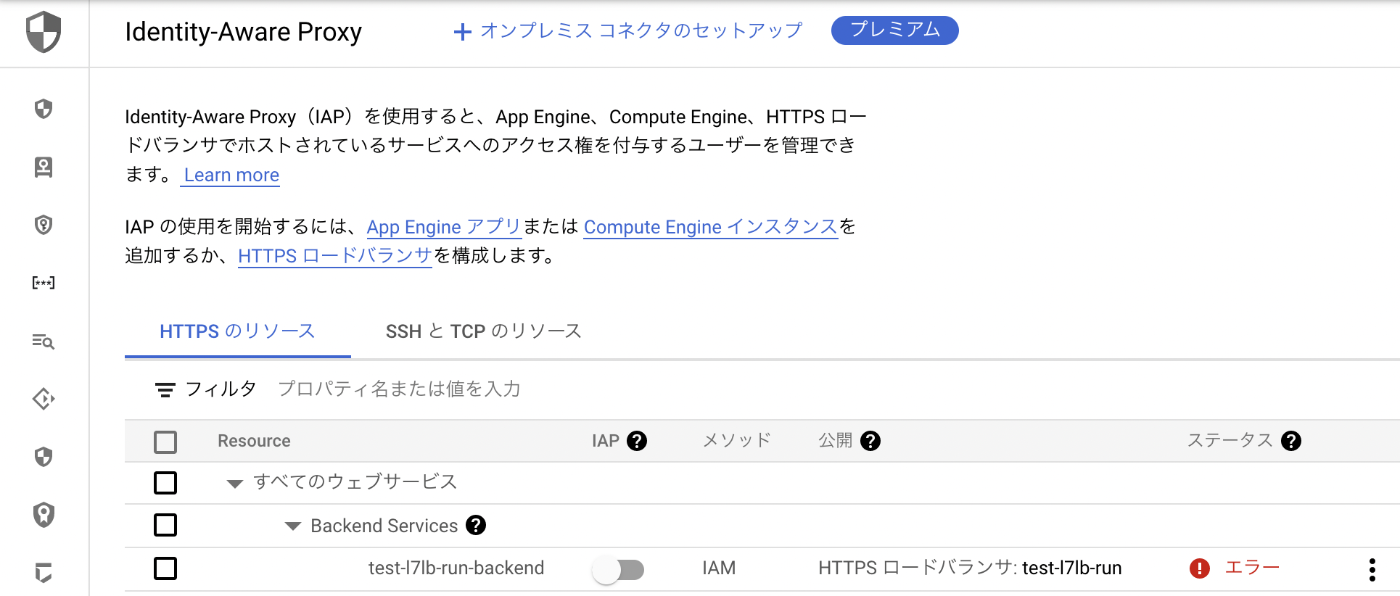Tick the test-l7lb-run-backend row checkbox

click(x=166, y=568)
